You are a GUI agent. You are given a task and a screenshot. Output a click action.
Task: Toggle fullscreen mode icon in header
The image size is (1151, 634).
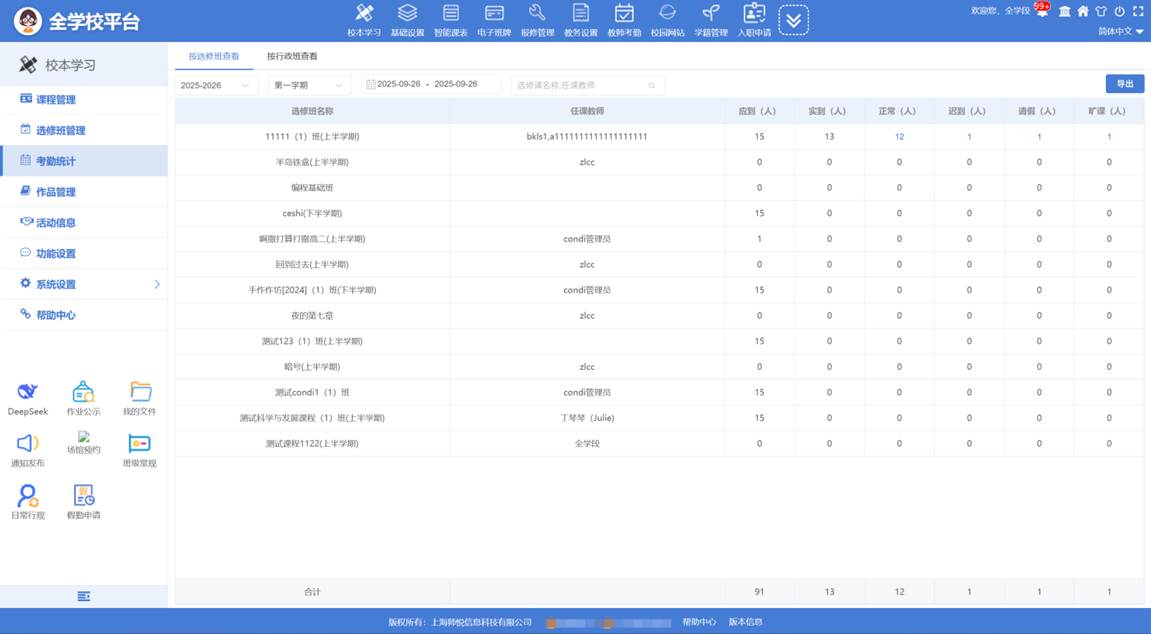coord(1137,12)
